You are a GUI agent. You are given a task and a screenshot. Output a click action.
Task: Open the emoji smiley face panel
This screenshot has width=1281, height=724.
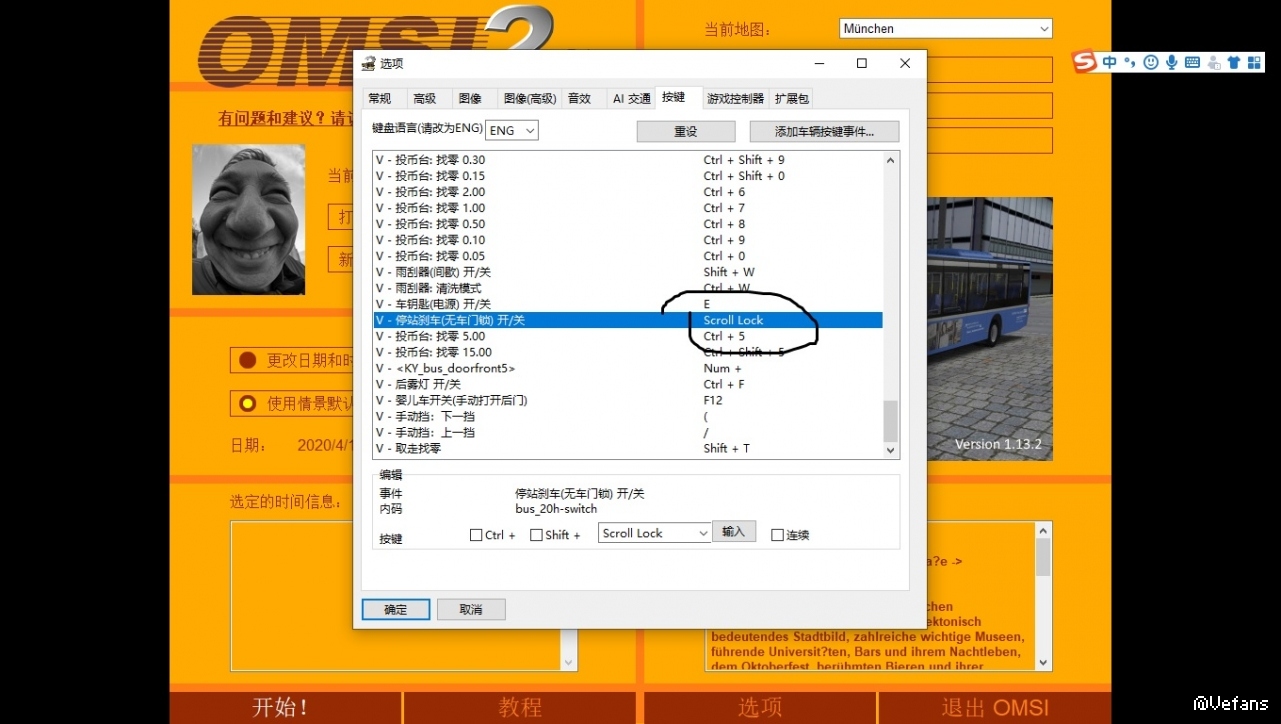pyautogui.click(x=1151, y=62)
